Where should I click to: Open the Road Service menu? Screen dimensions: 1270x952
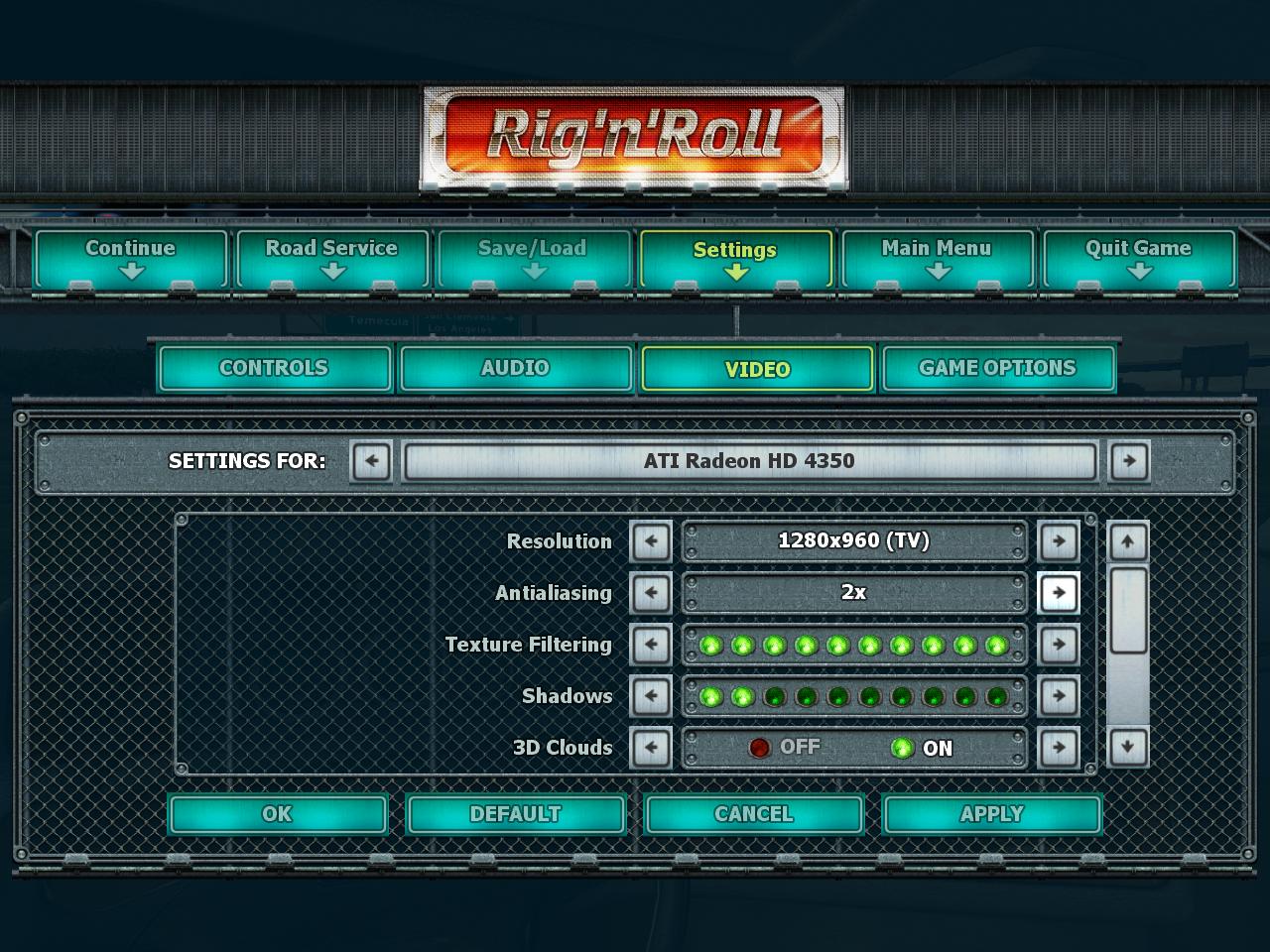[332, 260]
